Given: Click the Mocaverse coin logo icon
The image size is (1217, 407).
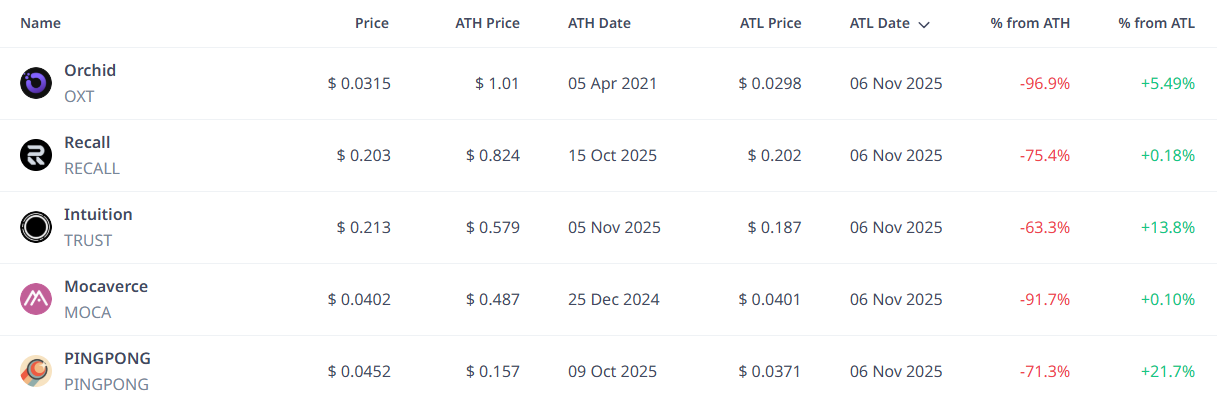Looking at the screenshot, I should tap(36, 299).
